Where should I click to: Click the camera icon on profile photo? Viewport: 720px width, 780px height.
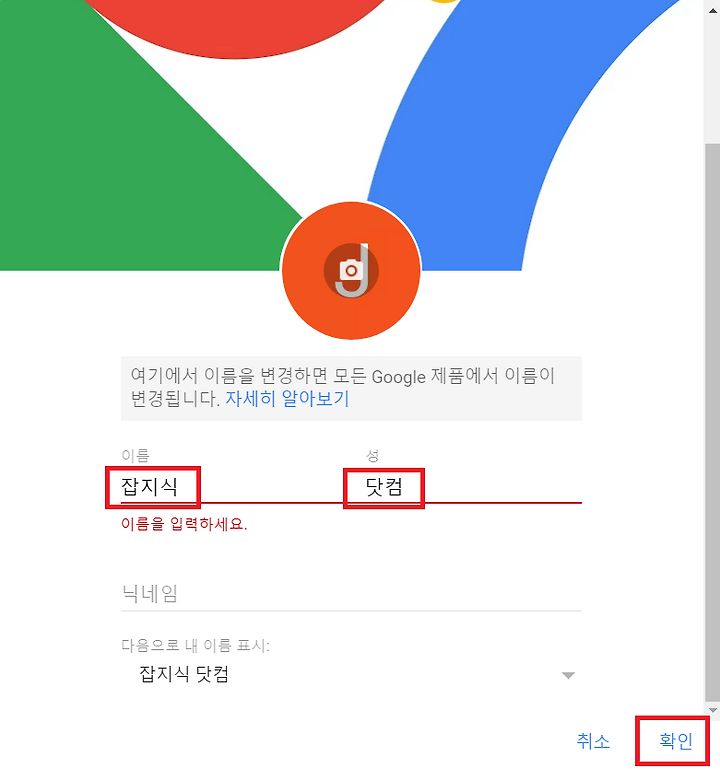point(351,271)
